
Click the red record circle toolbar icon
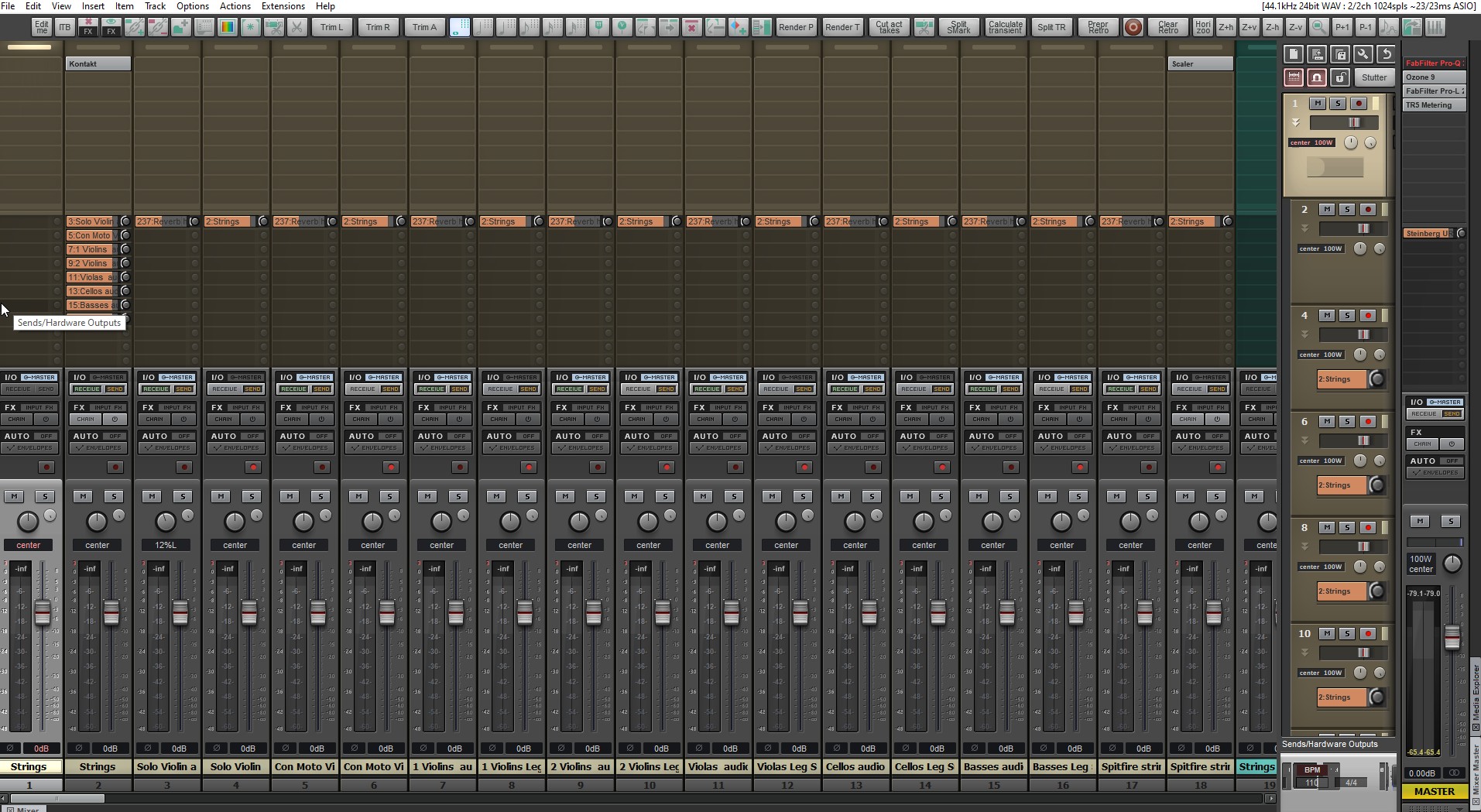point(1133,27)
